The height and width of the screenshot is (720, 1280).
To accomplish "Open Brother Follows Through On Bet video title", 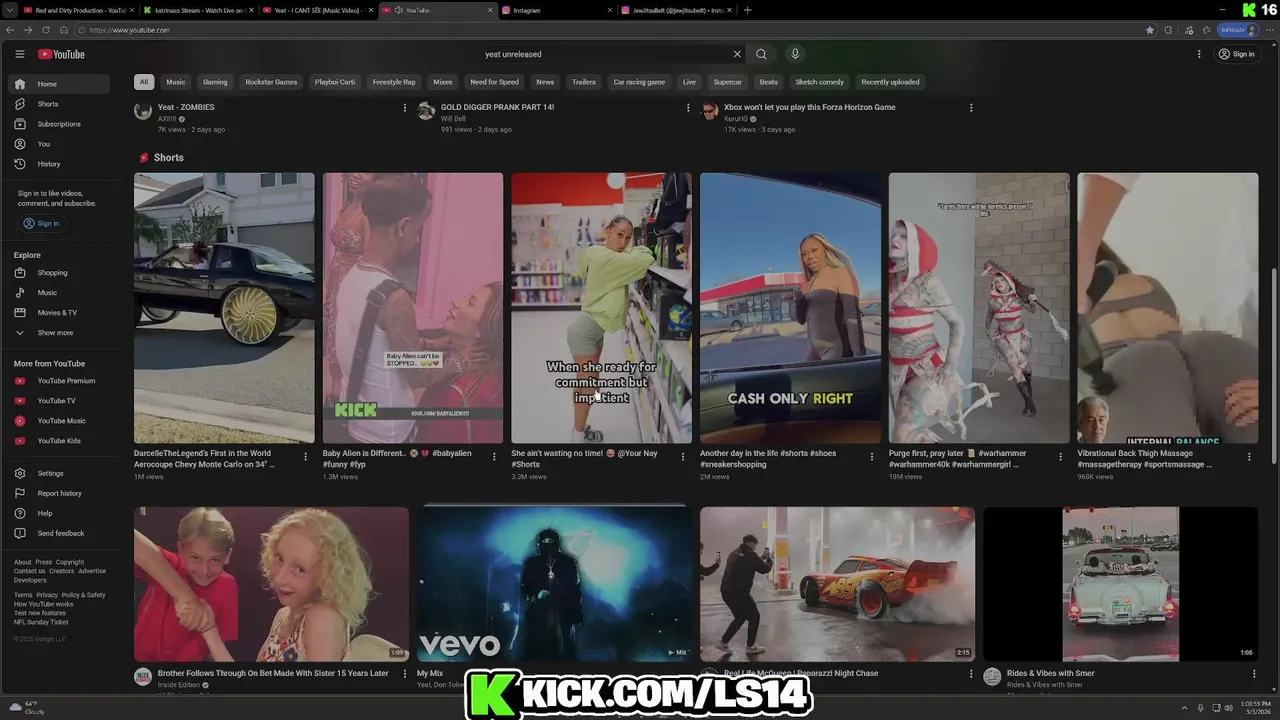I will (273, 673).
